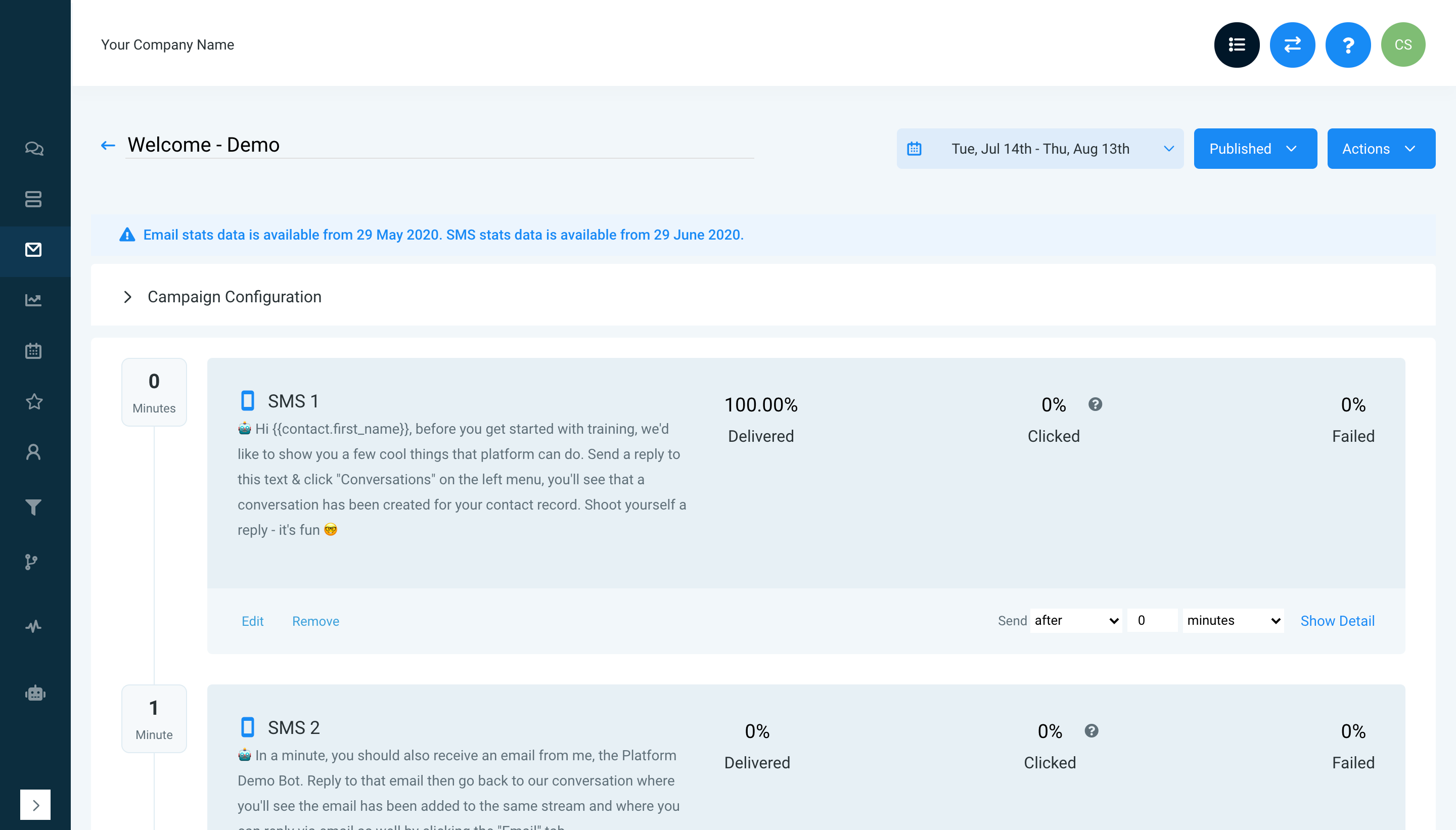Click the robot bot icon in sidebar
1456x830 pixels.
pos(35,693)
